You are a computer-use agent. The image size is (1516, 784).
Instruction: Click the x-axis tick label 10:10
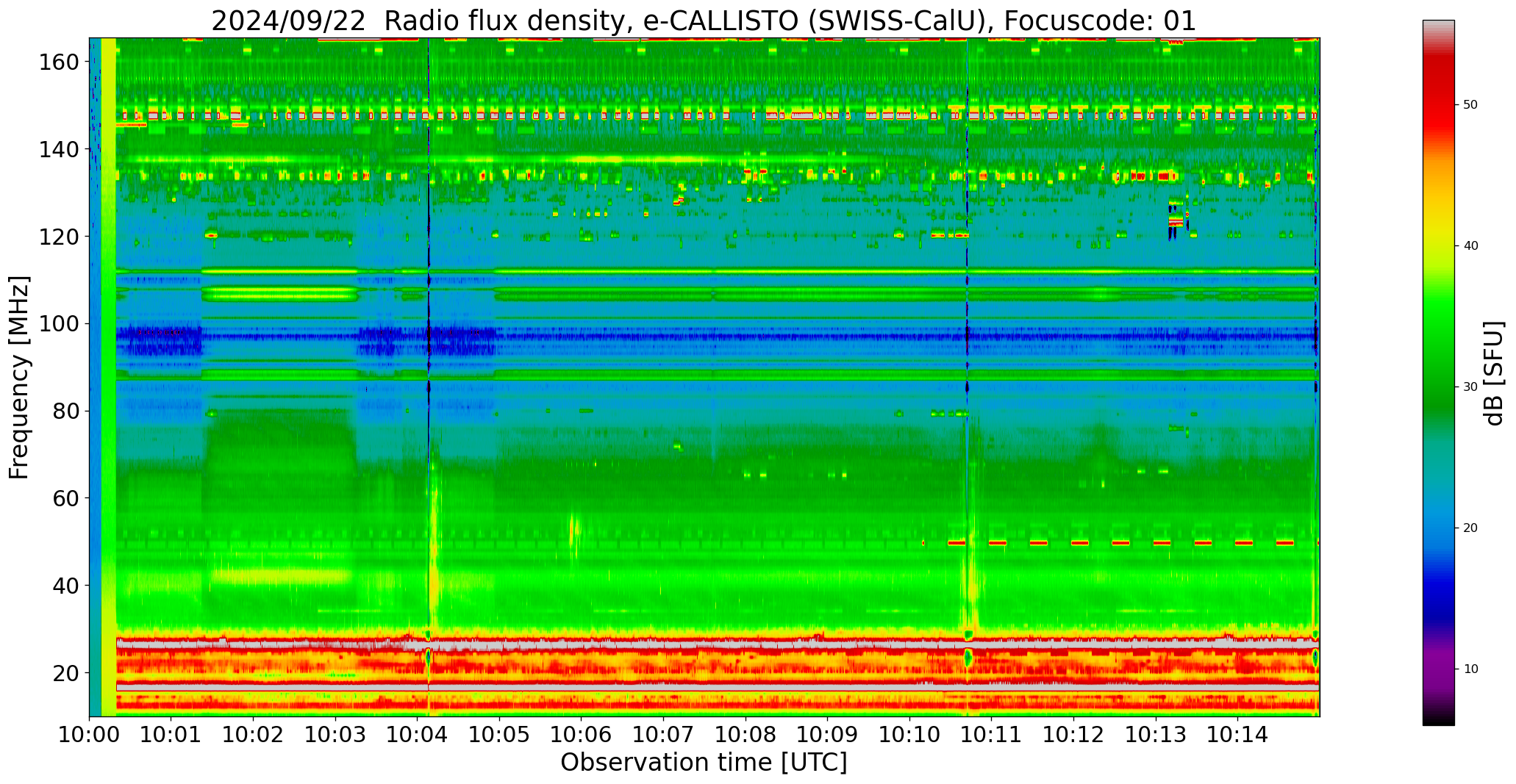click(x=909, y=735)
